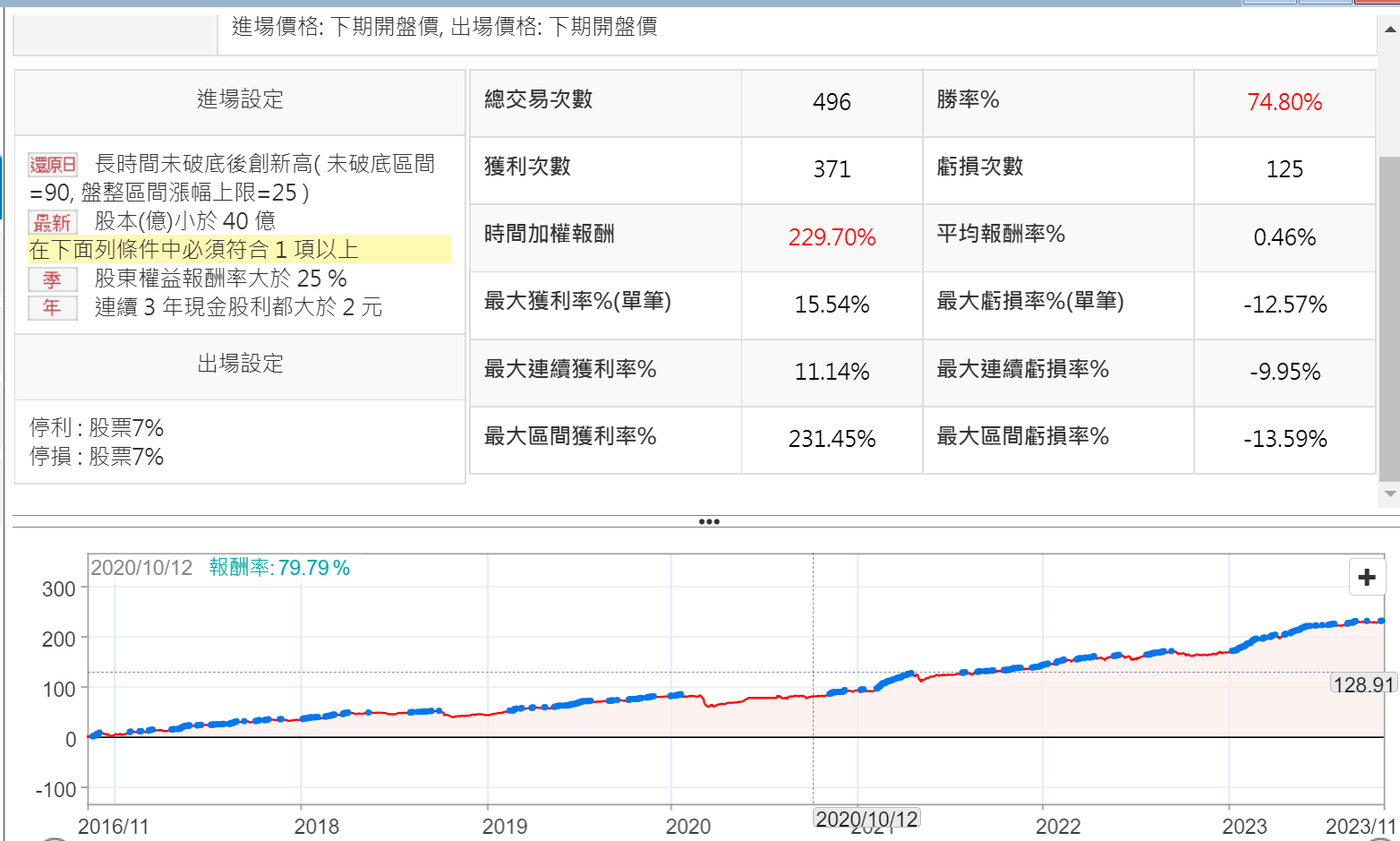Click the 總交易次數 value 496
The image size is (1400, 841).
coord(831,102)
